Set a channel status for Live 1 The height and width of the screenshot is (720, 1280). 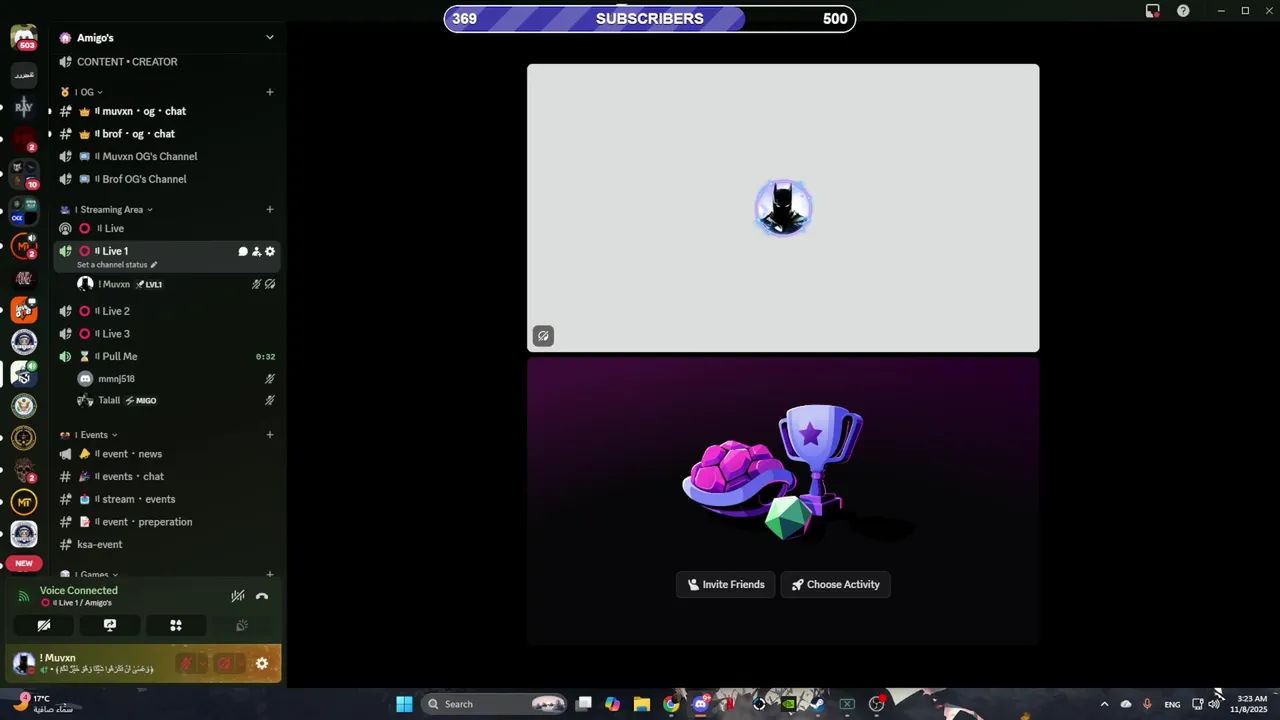(x=117, y=265)
